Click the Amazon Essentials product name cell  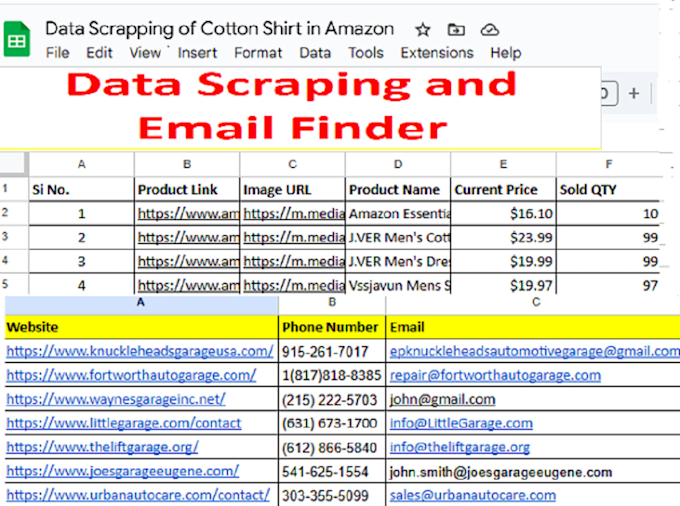coord(398,213)
